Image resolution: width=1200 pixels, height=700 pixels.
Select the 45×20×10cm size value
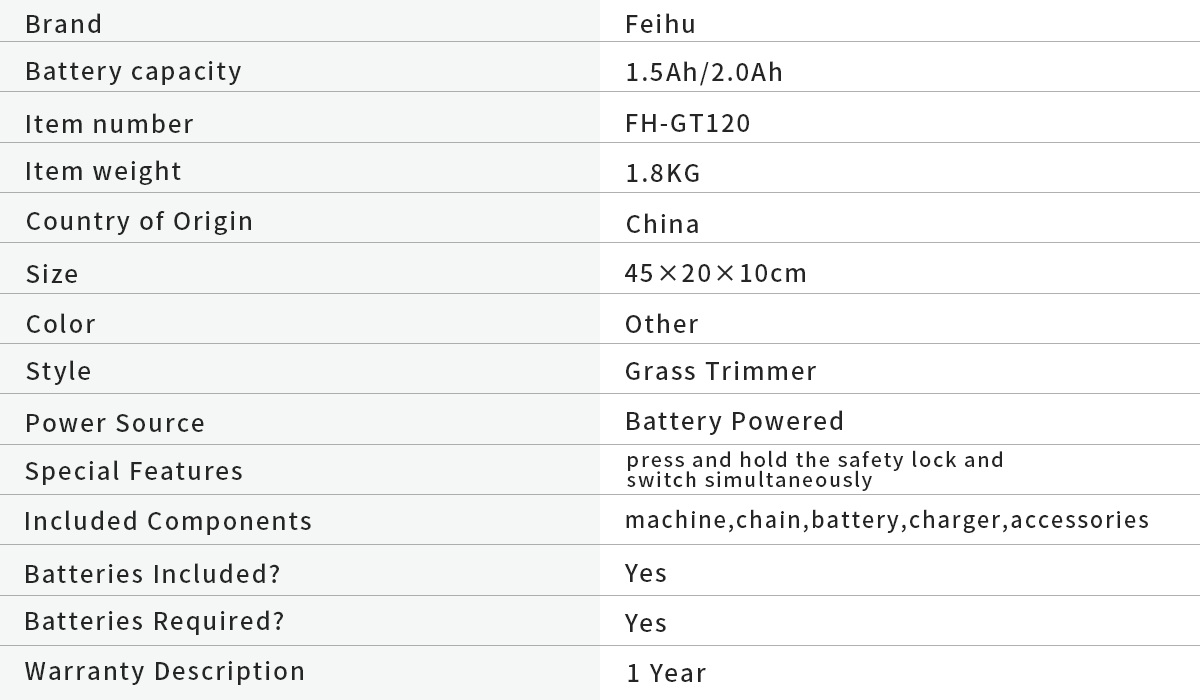coord(715,273)
